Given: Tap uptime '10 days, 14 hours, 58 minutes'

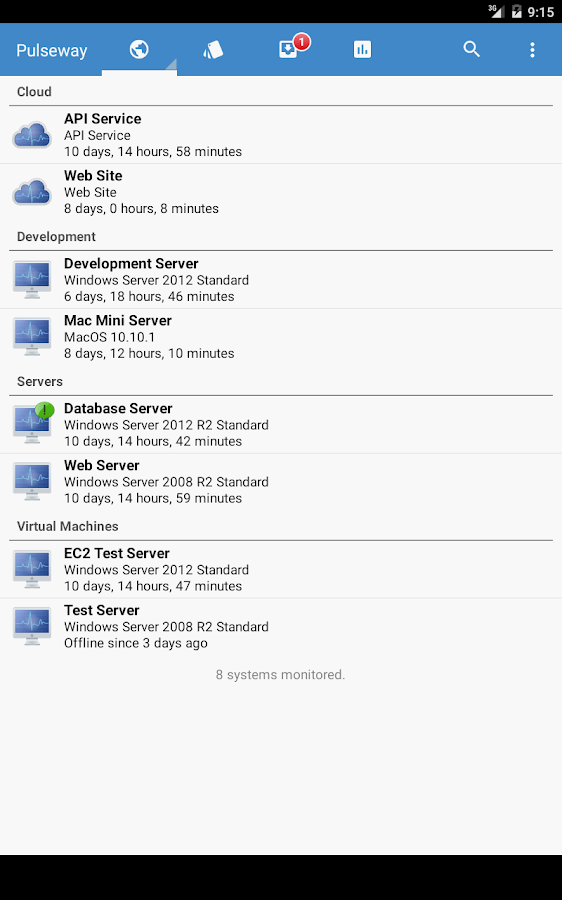Looking at the screenshot, I should point(153,152).
